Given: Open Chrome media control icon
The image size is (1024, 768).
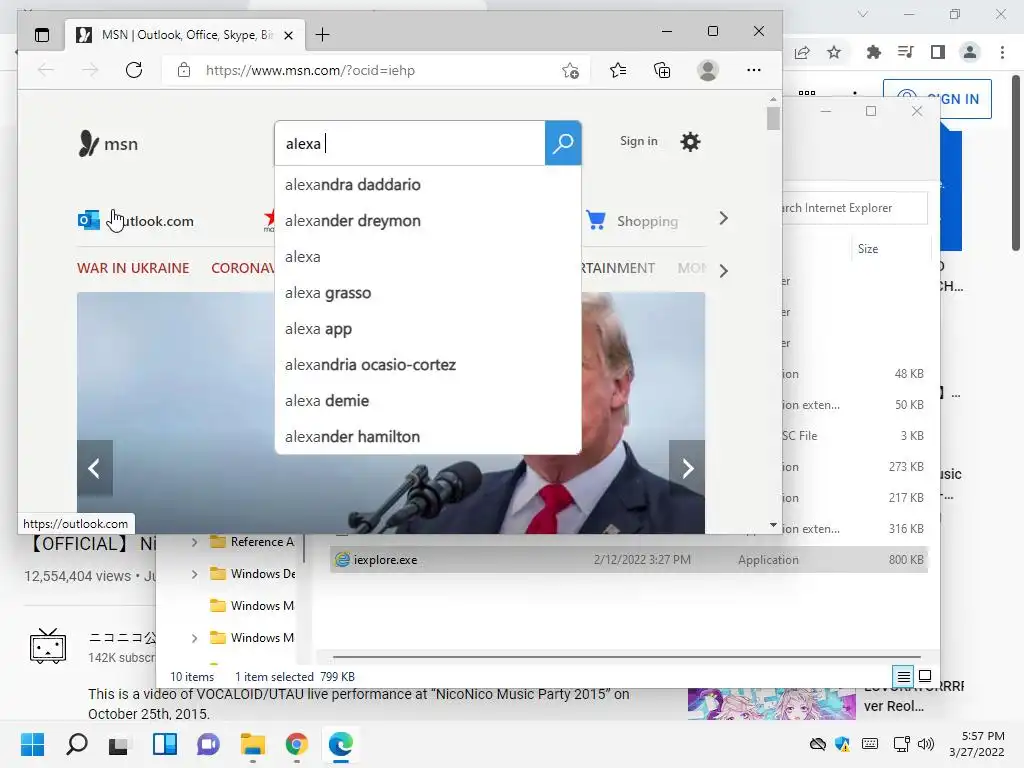Looking at the screenshot, I should click(905, 52).
